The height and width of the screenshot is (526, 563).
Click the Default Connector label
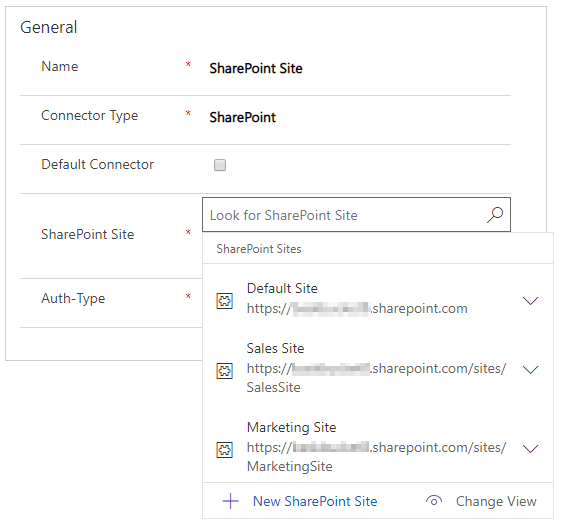click(98, 164)
